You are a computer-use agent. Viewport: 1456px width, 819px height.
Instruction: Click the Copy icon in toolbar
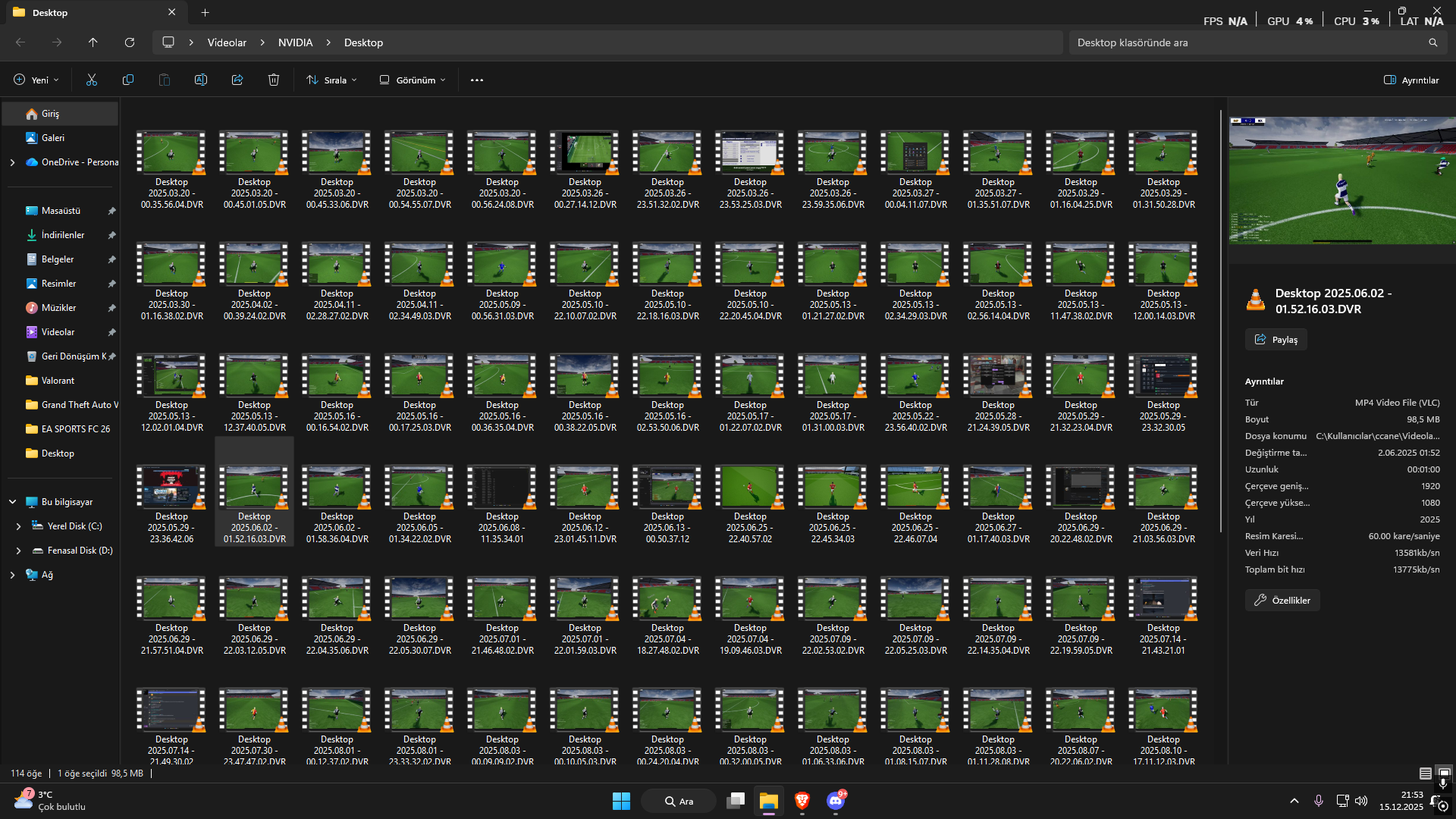click(128, 80)
